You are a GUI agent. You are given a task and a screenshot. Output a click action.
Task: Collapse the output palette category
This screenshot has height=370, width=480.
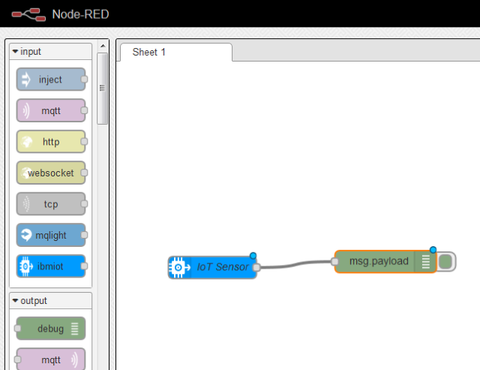[50, 301]
